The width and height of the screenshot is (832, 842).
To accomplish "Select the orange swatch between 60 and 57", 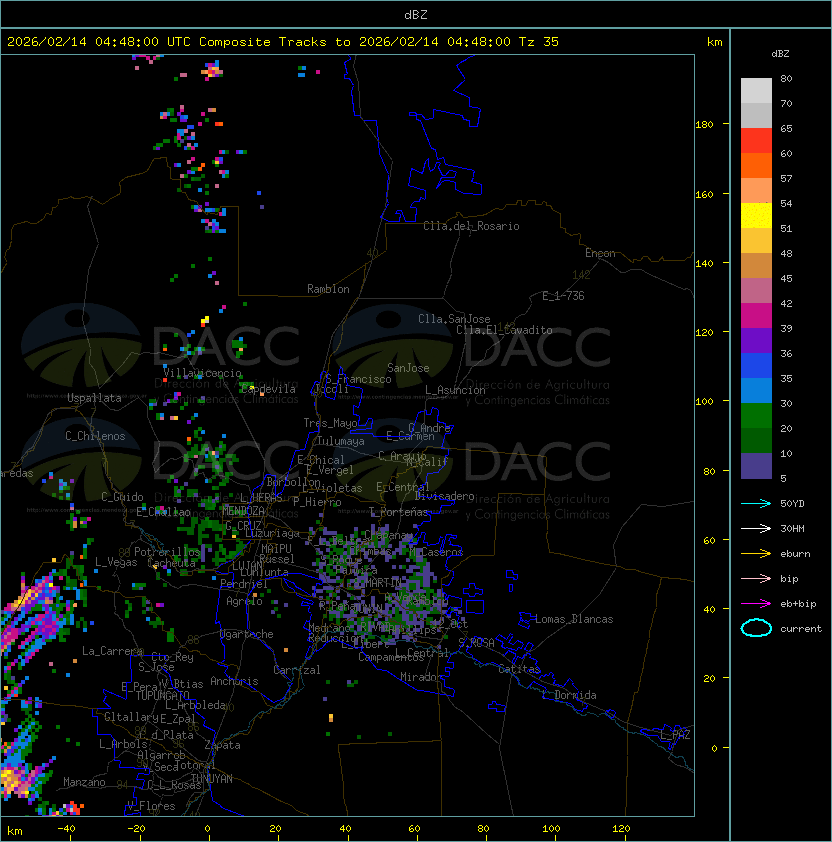I will click(x=756, y=165).
